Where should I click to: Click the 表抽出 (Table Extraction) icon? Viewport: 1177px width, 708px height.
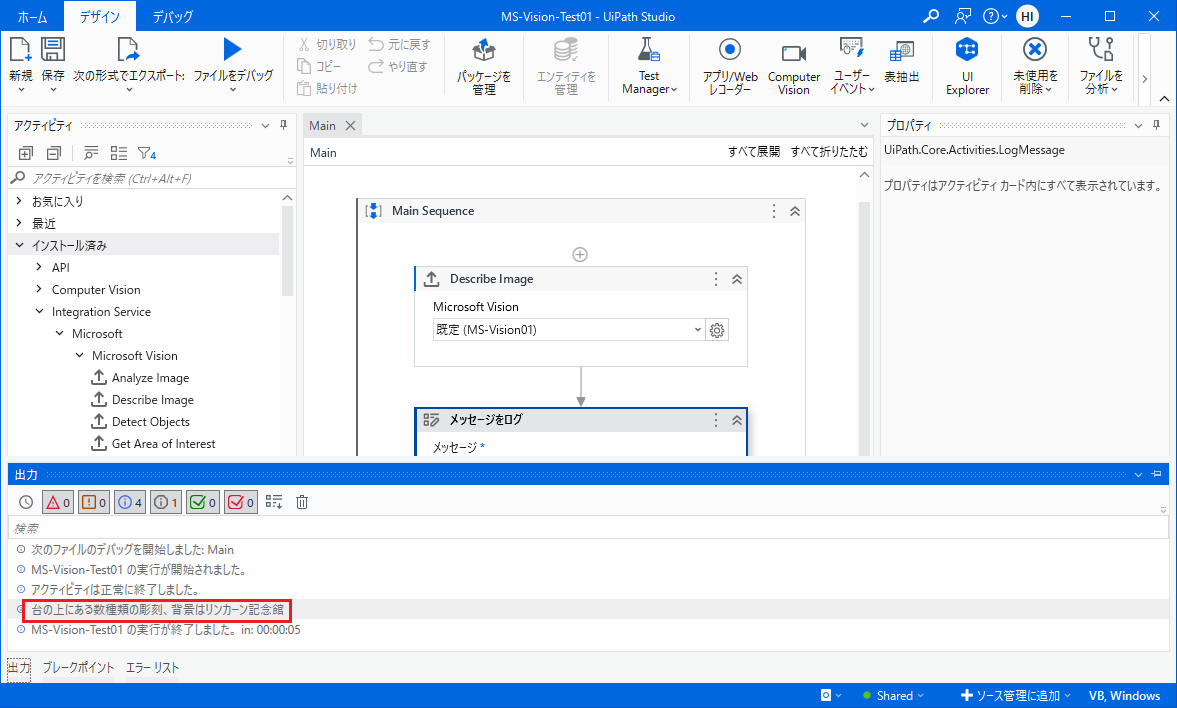[902, 52]
